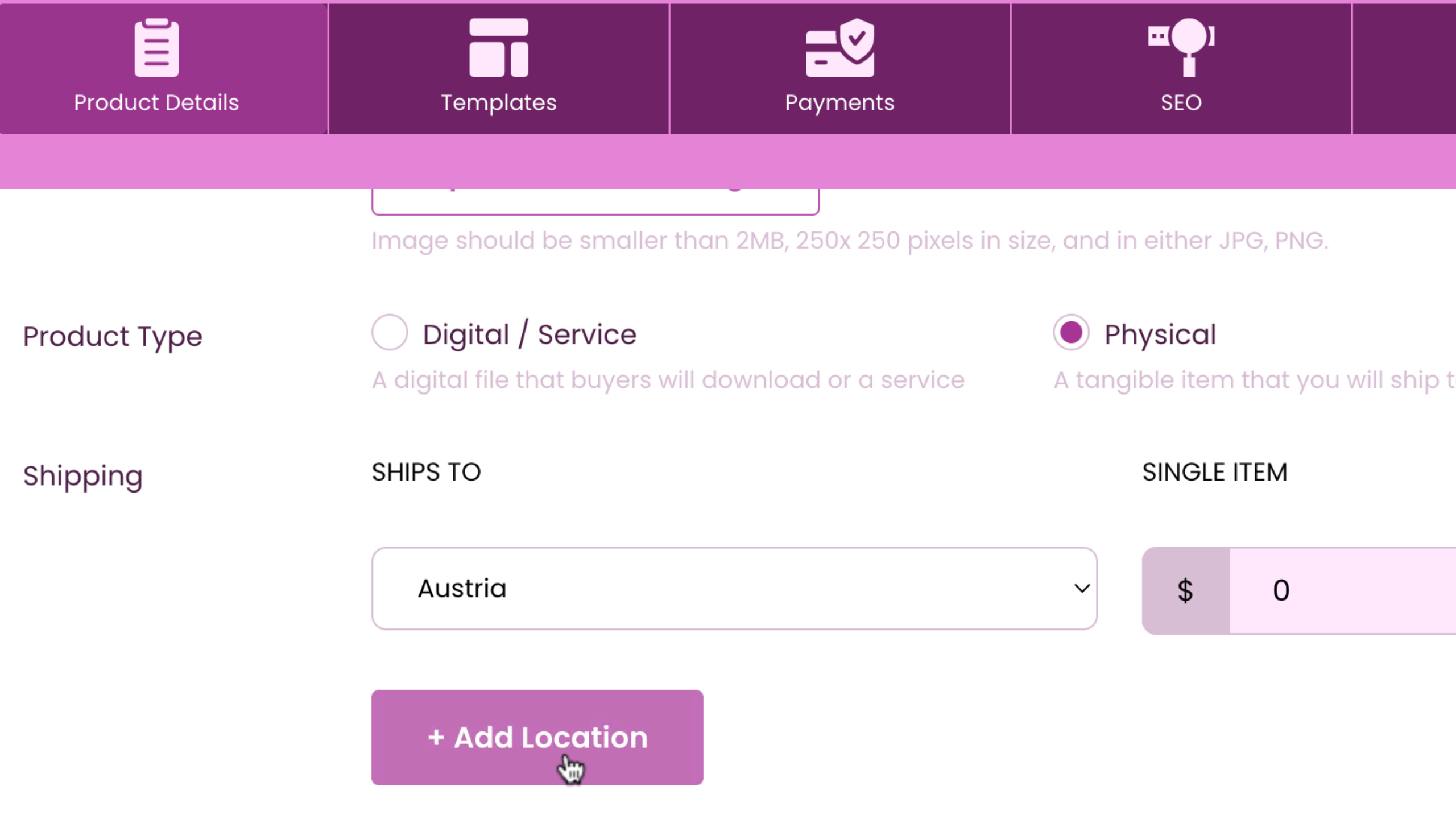Click the Product Details clipboard icon
This screenshot has height=819, width=1456.
(156, 48)
